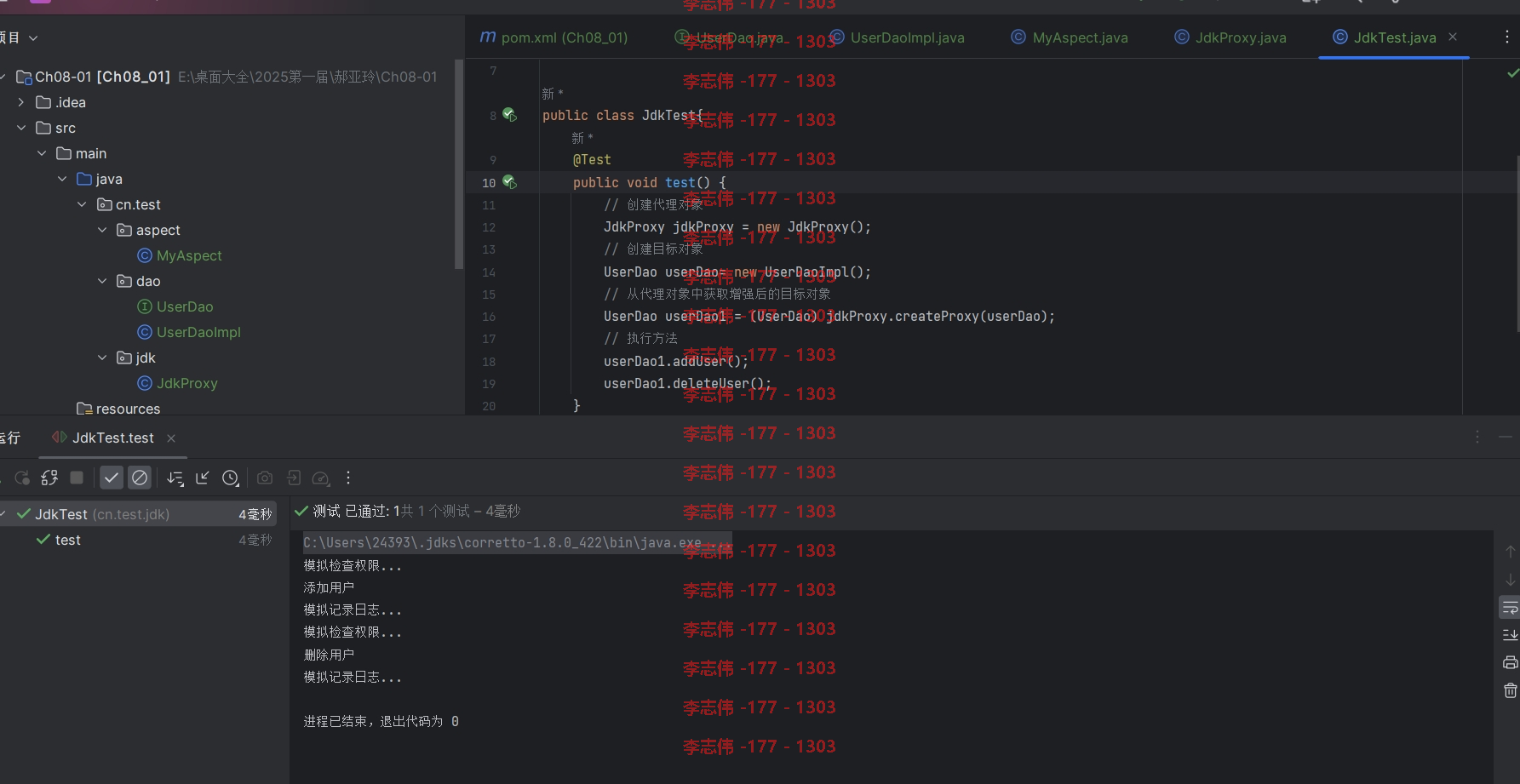
Task: Collapse the cn.test package
Action: [x=82, y=204]
